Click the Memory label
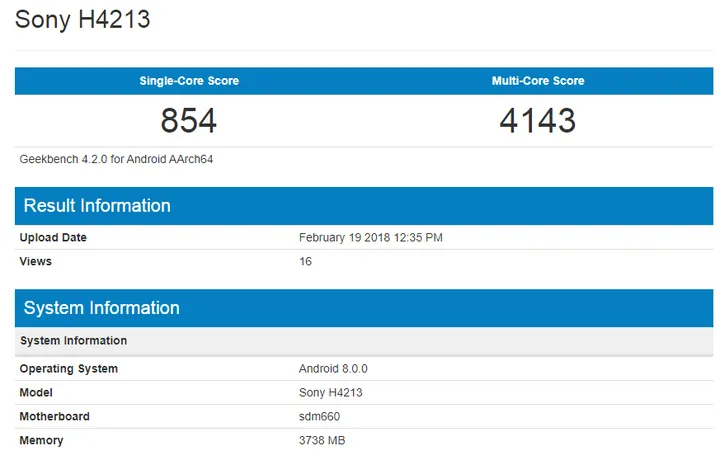 41,441
